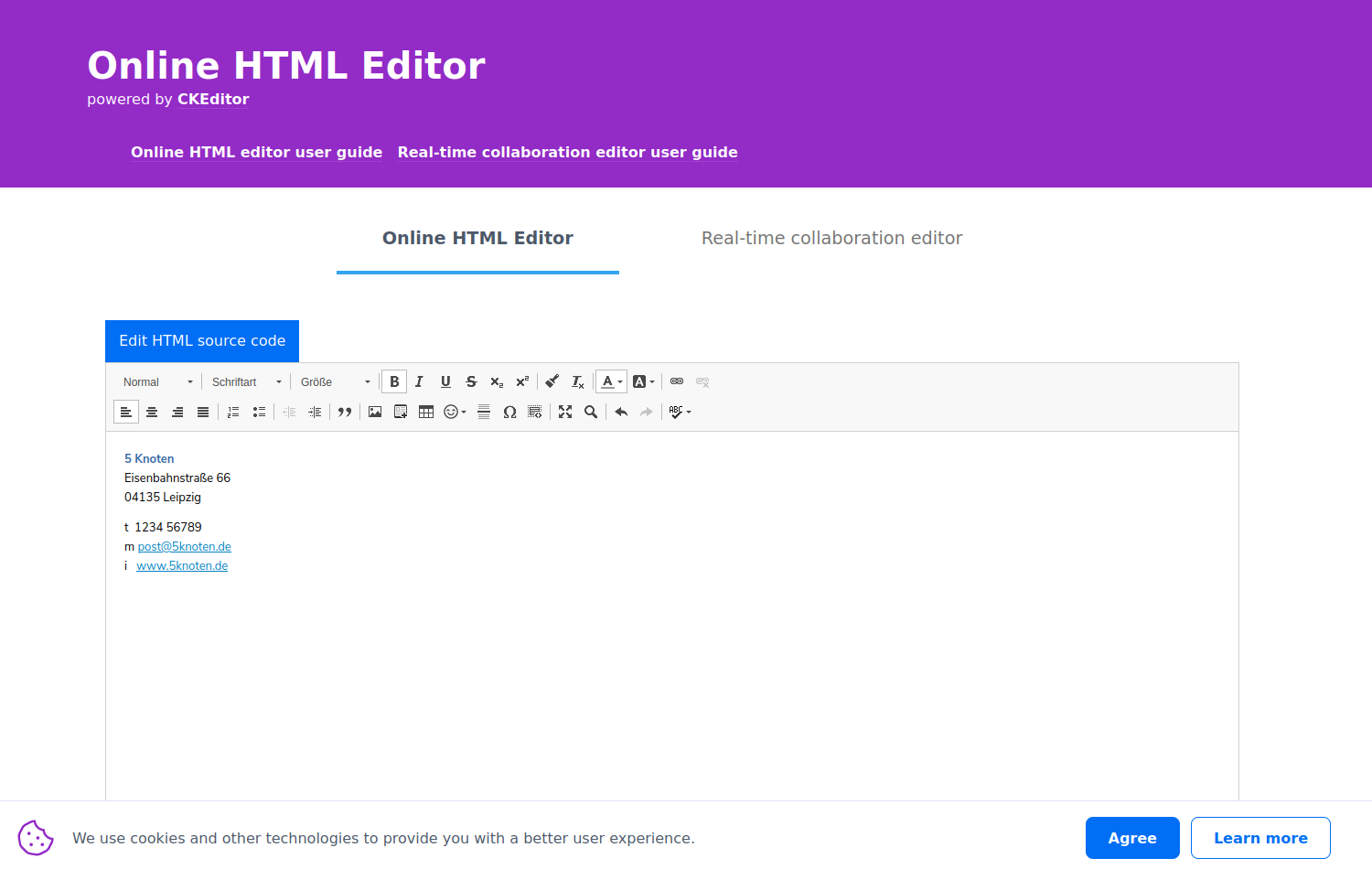
Task: Apply subscript formatting
Action: click(x=496, y=381)
